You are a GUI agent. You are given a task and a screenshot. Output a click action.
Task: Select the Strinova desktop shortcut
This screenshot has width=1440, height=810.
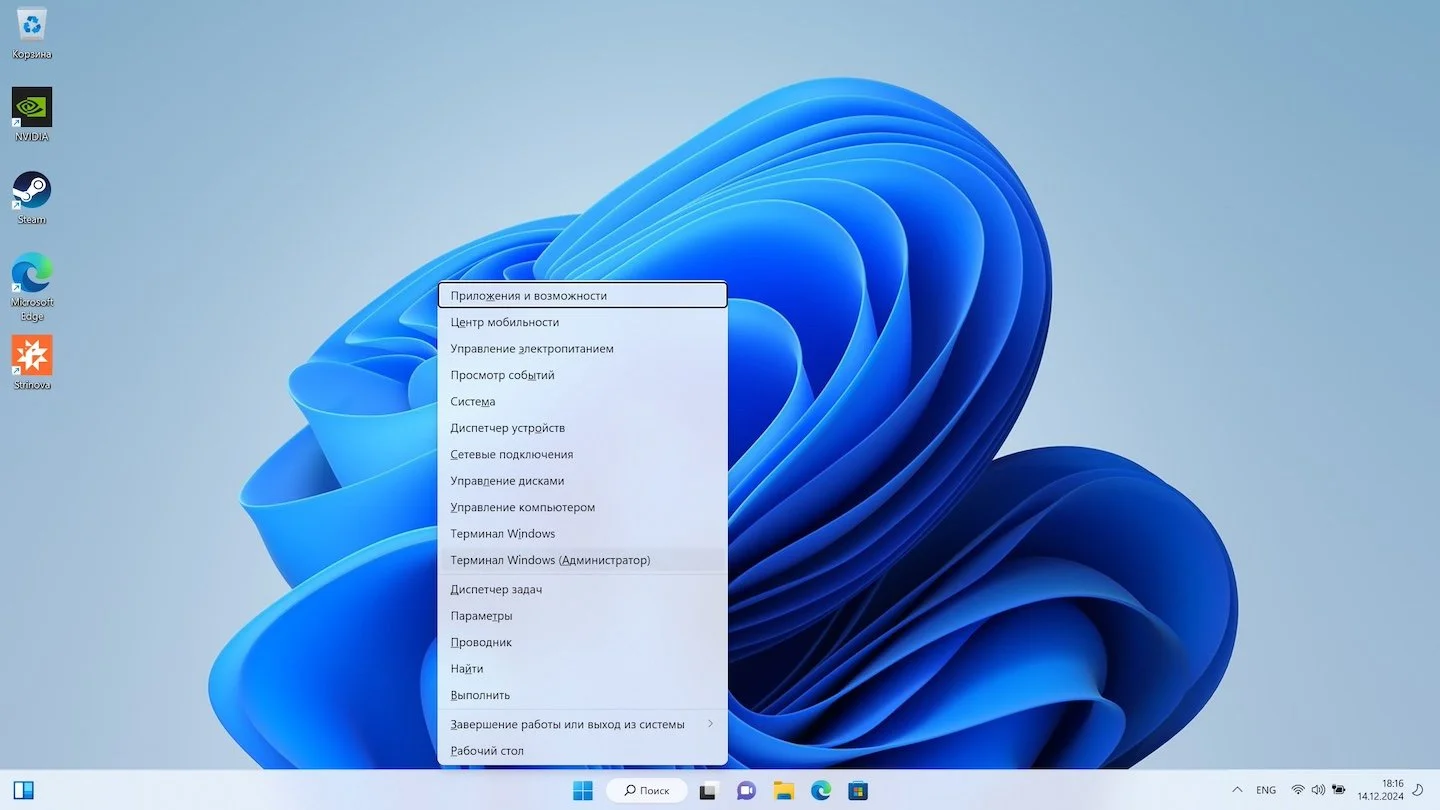click(x=32, y=362)
